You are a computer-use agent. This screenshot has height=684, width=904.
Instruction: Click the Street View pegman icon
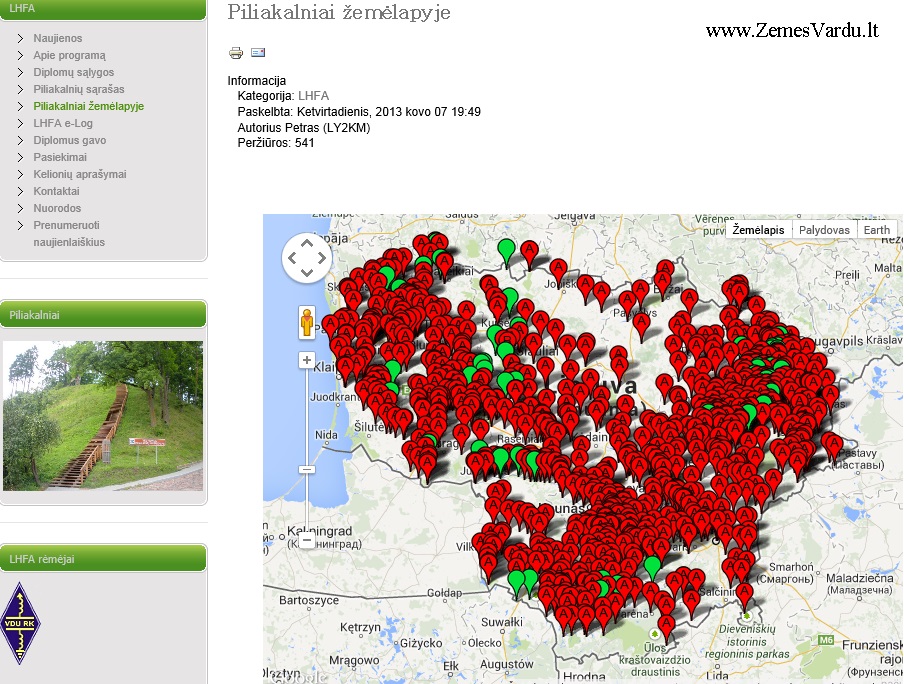(307, 322)
